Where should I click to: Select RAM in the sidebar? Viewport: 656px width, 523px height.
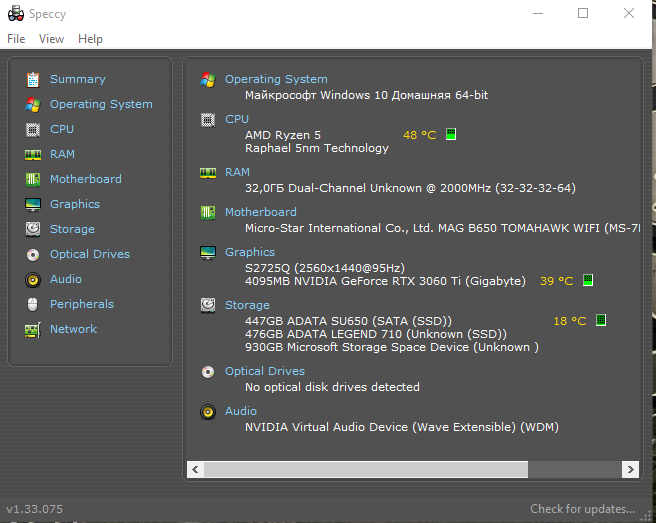tap(62, 154)
